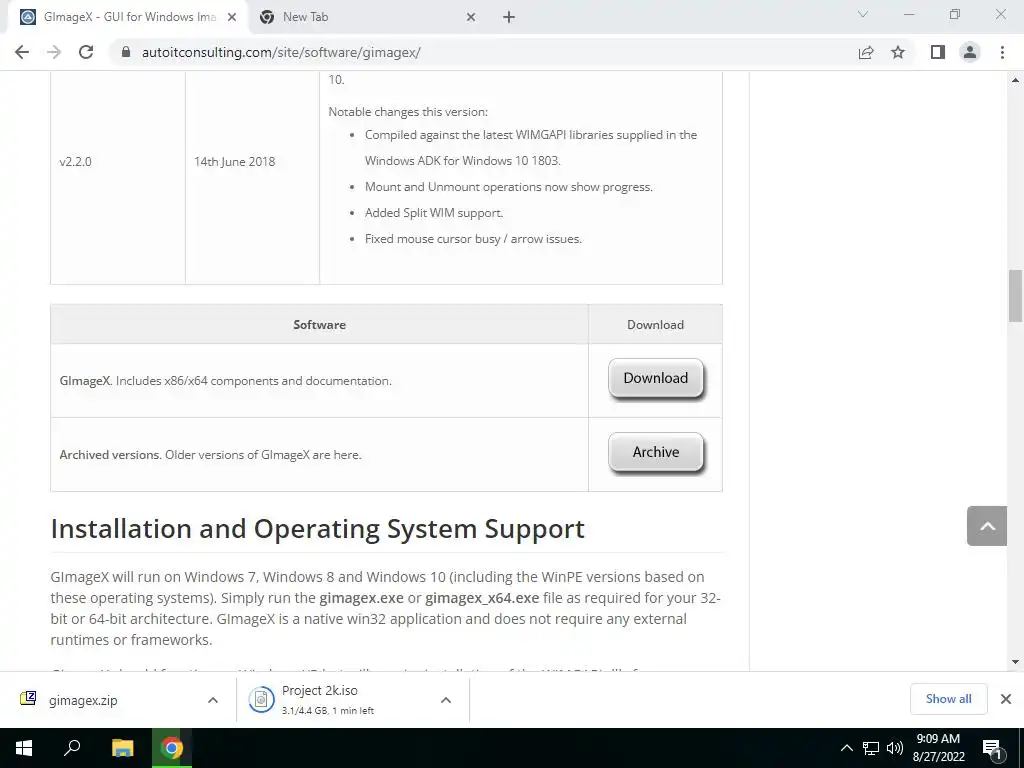This screenshot has width=1024, height=768.
Task: Click 'Fixed mouse cursor busy / arrow issues.' text
Action: coord(473,239)
